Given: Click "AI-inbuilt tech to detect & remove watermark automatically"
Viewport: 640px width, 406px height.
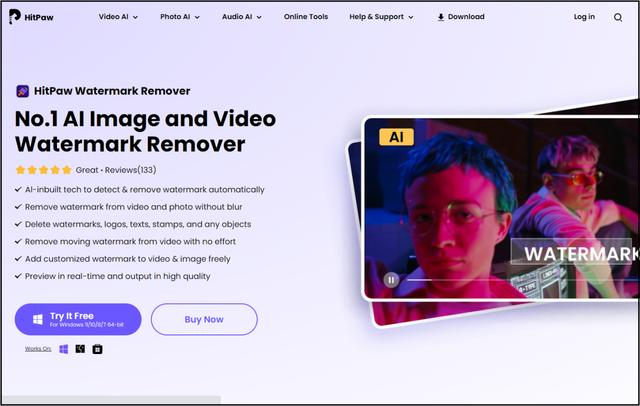Looking at the screenshot, I should [144, 190].
